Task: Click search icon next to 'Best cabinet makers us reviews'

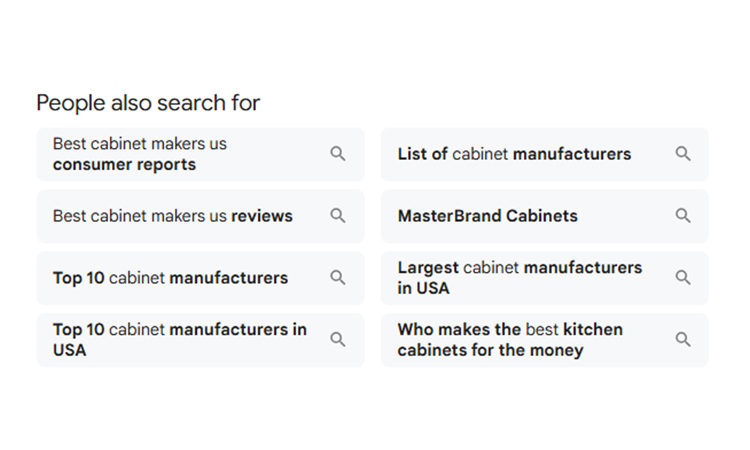Action: point(338,216)
